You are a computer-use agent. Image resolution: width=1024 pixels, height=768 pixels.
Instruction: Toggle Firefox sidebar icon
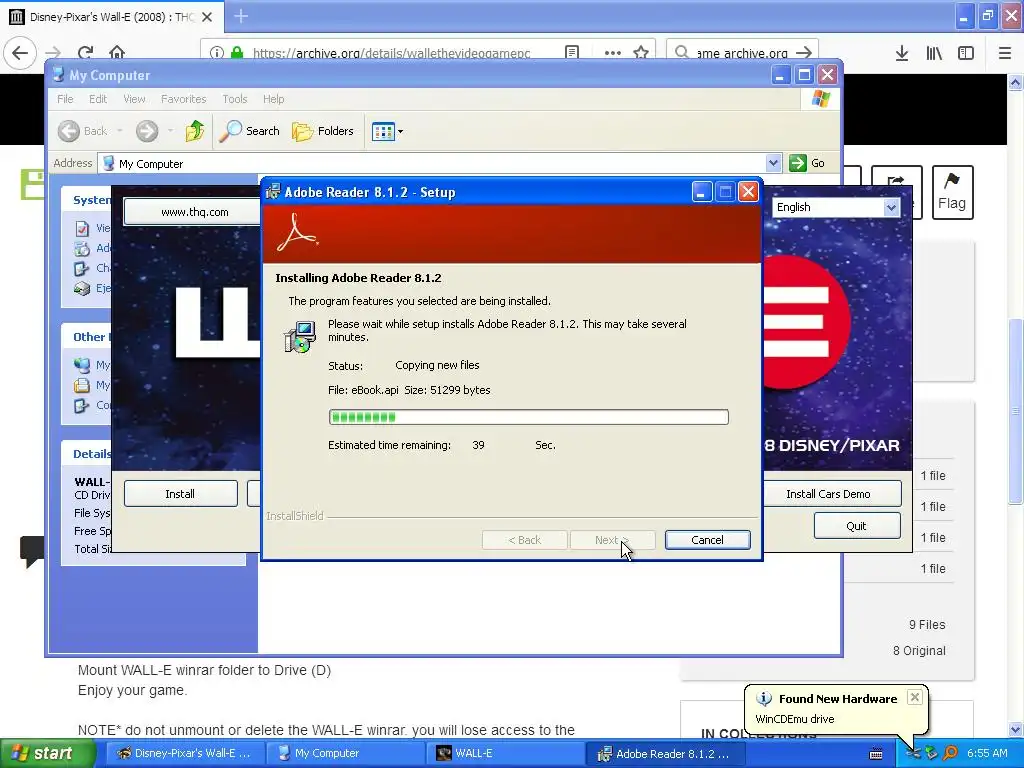[966, 53]
